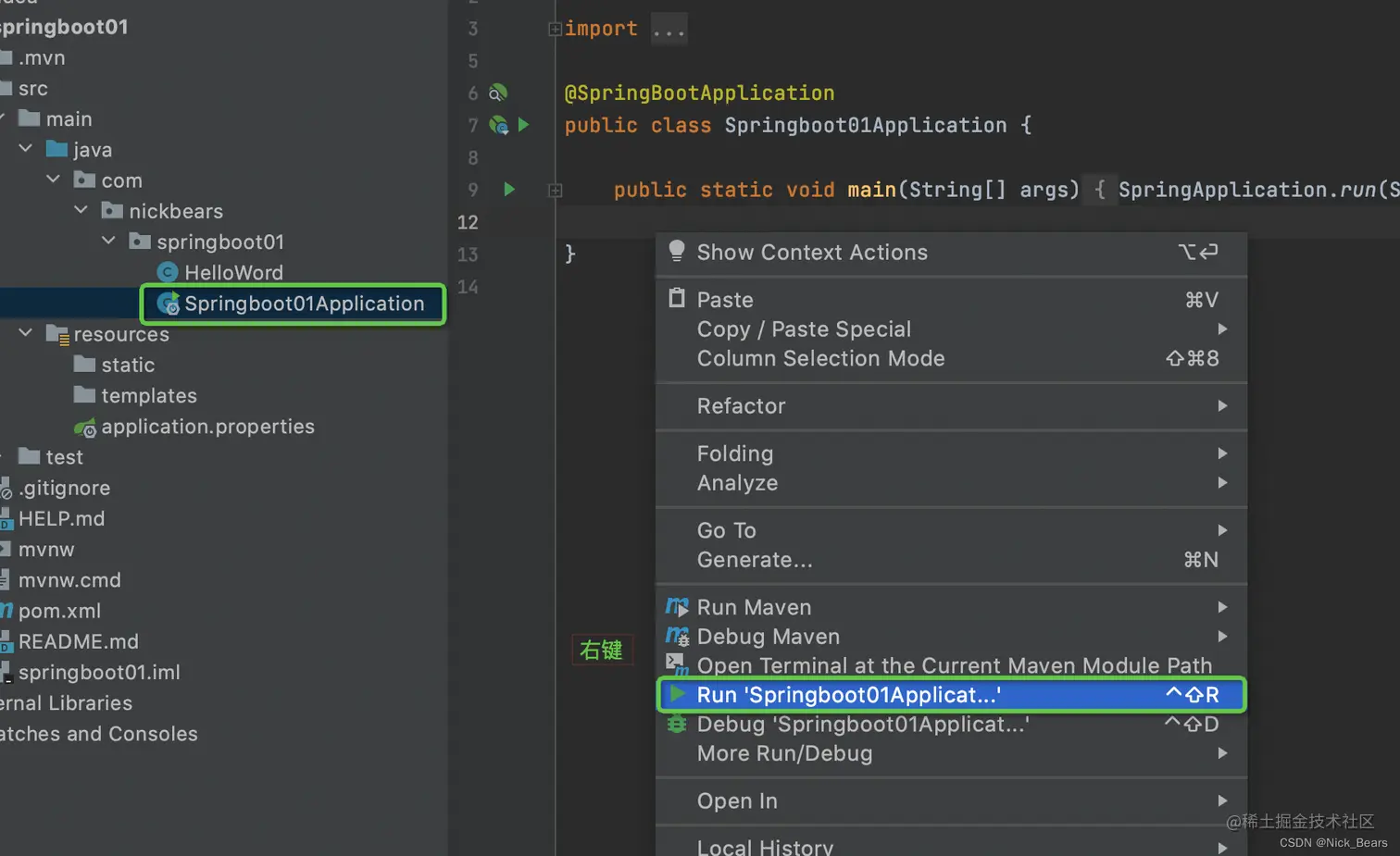
Task: Run 'Springboot01Applicat...' from the context menu
Action: [952, 695]
